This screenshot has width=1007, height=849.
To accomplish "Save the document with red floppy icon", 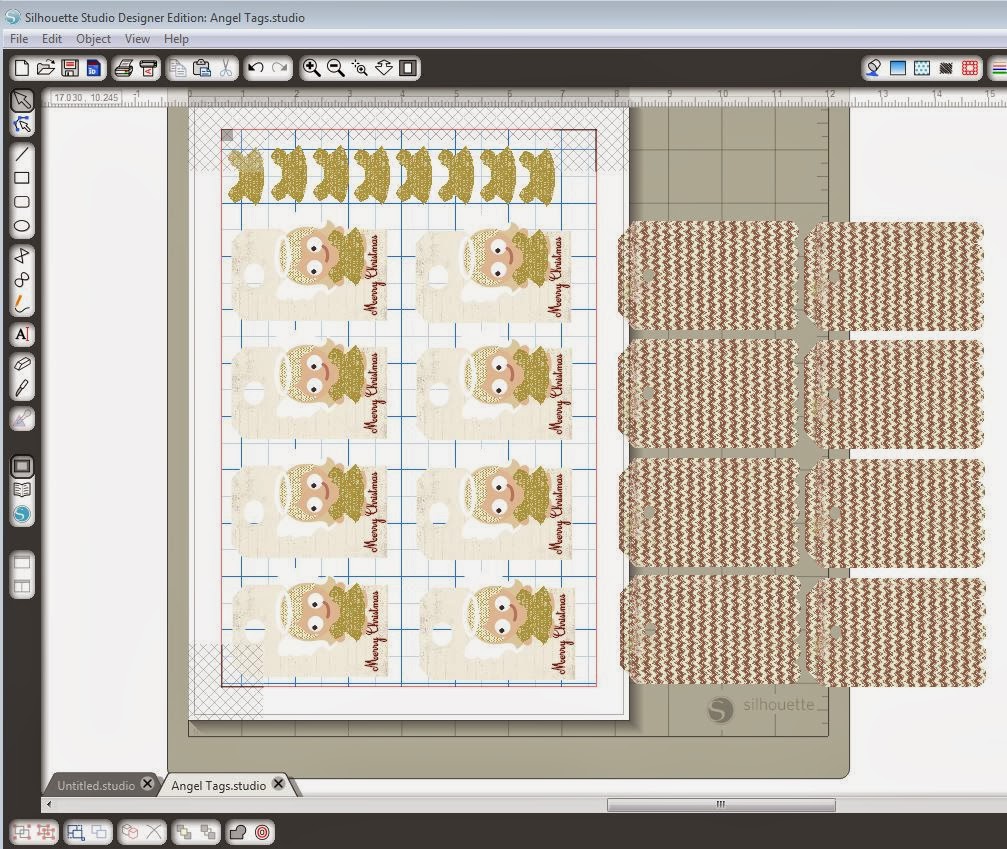I will point(69,68).
